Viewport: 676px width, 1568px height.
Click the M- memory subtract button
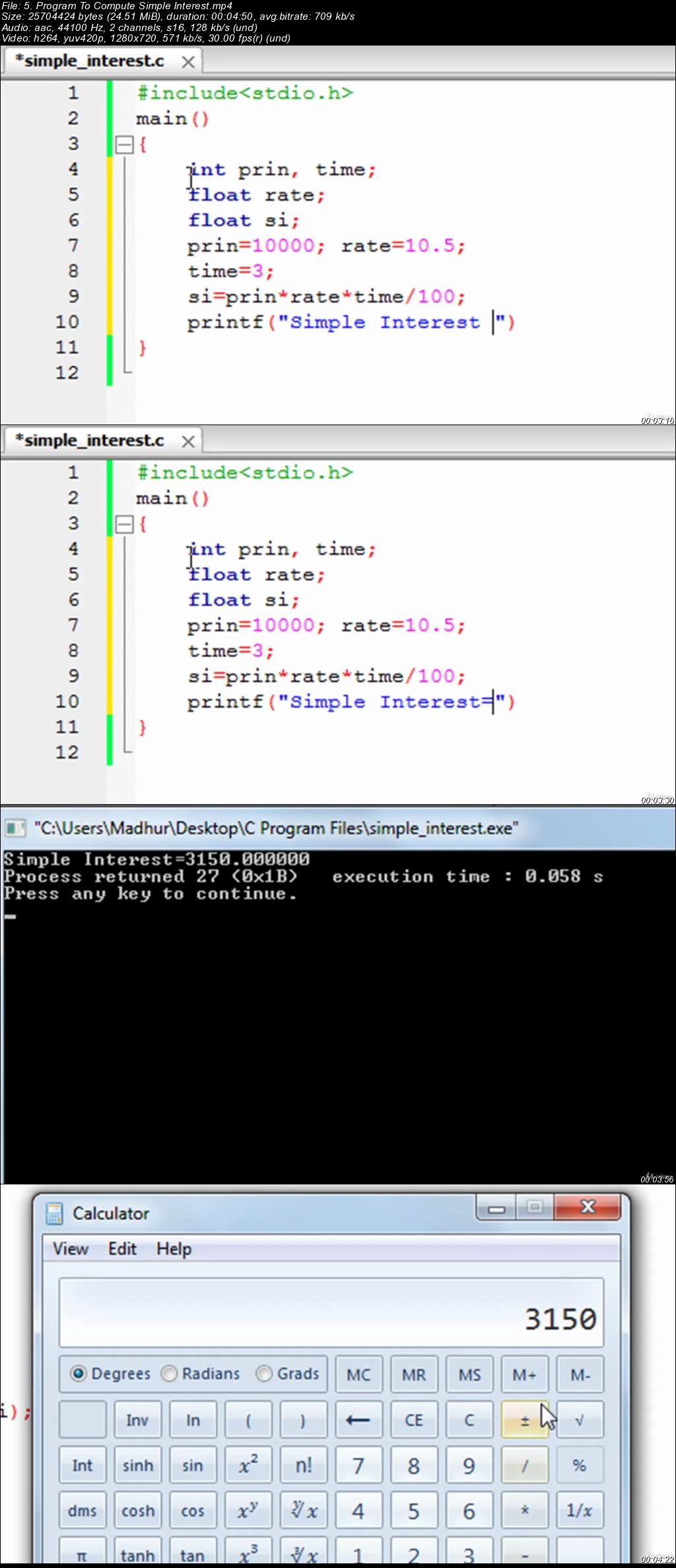tap(580, 1375)
